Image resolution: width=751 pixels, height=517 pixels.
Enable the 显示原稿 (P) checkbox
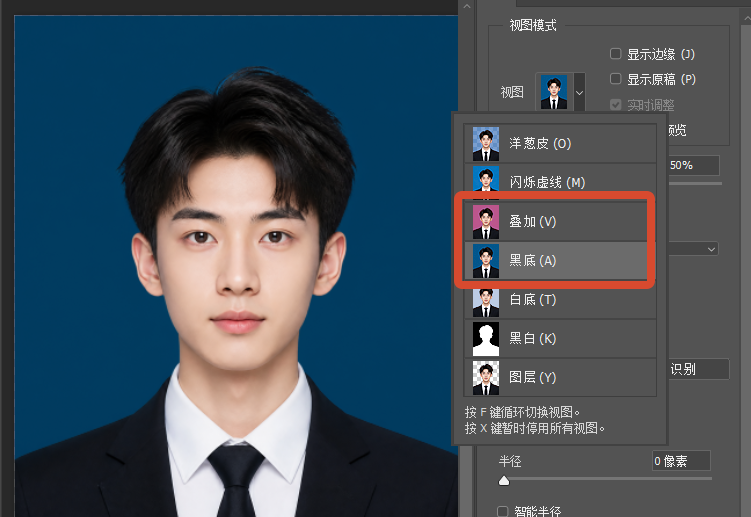pos(615,78)
